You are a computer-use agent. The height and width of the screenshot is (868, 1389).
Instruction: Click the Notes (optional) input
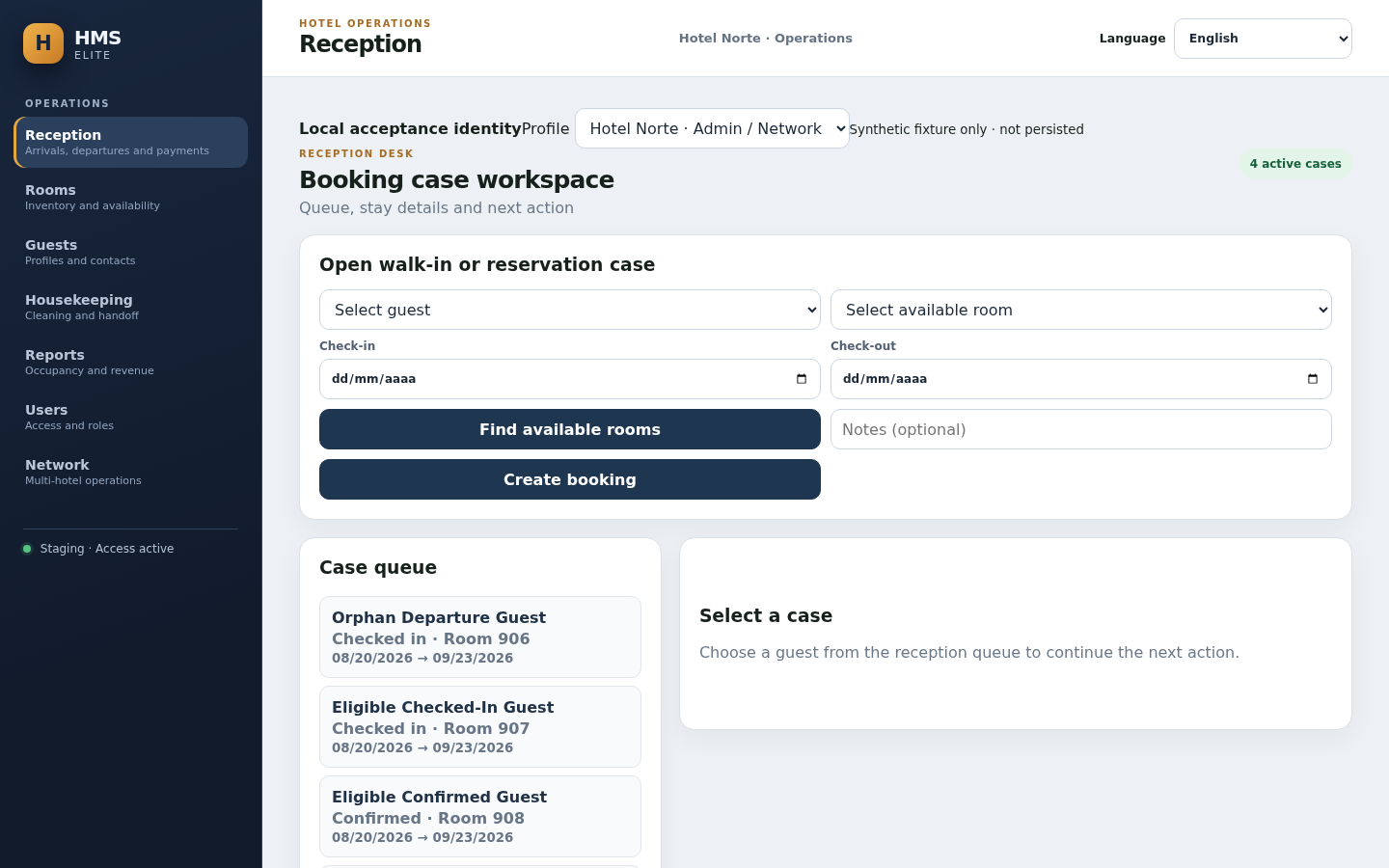pyautogui.click(x=1081, y=429)
